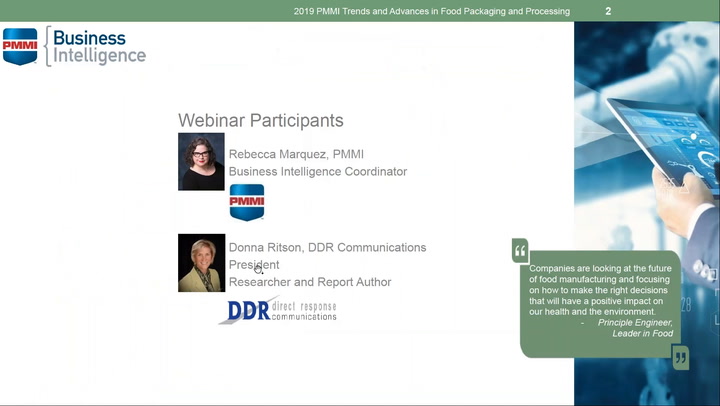Click slide number 2 in header
720x406 pixels.
(608, 11)
